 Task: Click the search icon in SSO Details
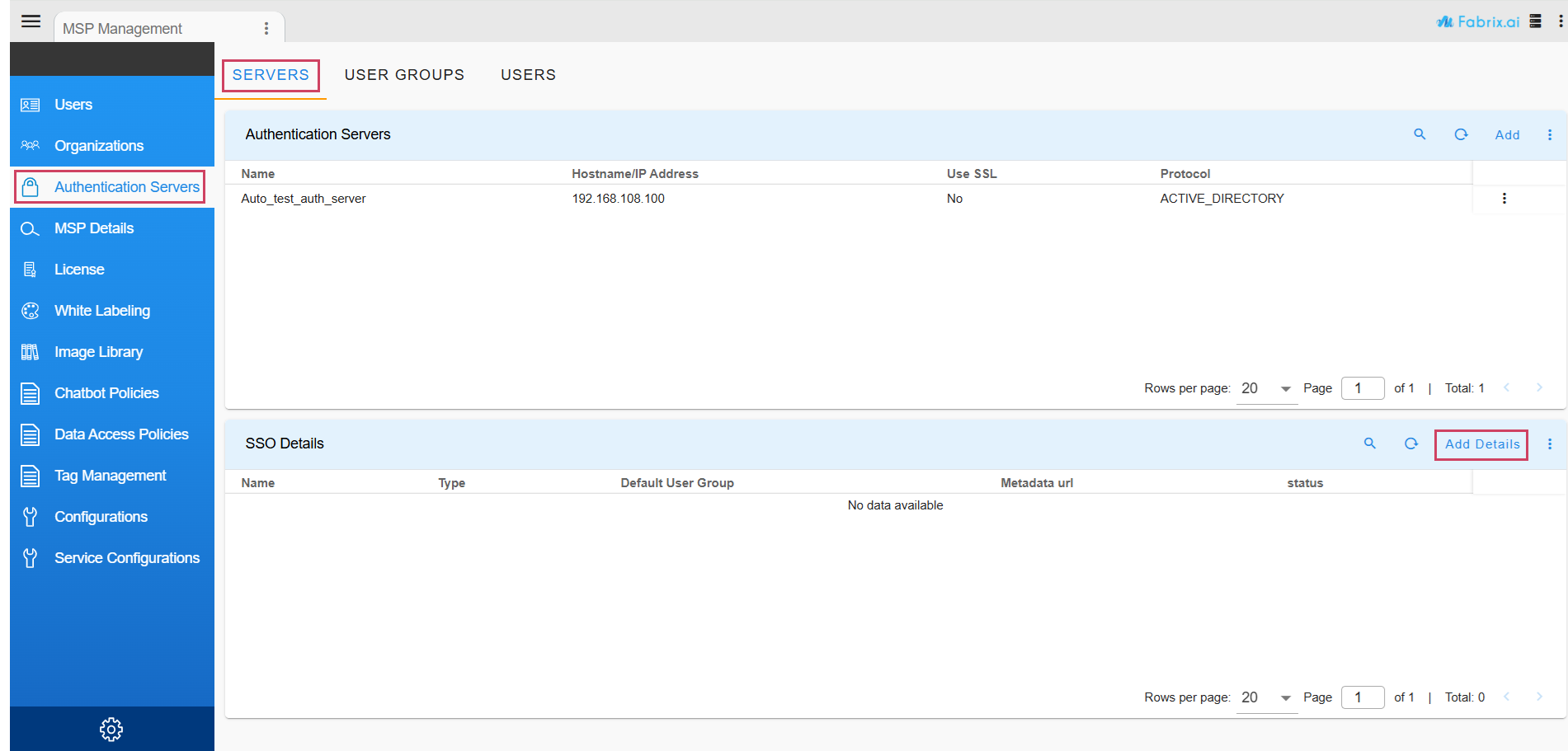[1370, 444]
